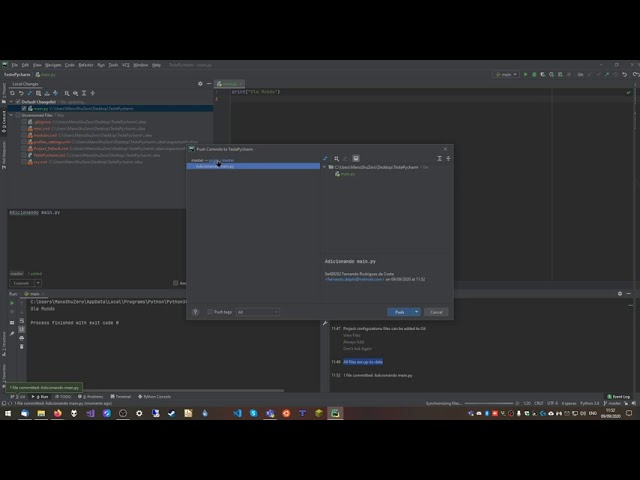Viewport: 640px width, 480px height.
Task: Open the Python Console tab
Action: click(154, 397)
